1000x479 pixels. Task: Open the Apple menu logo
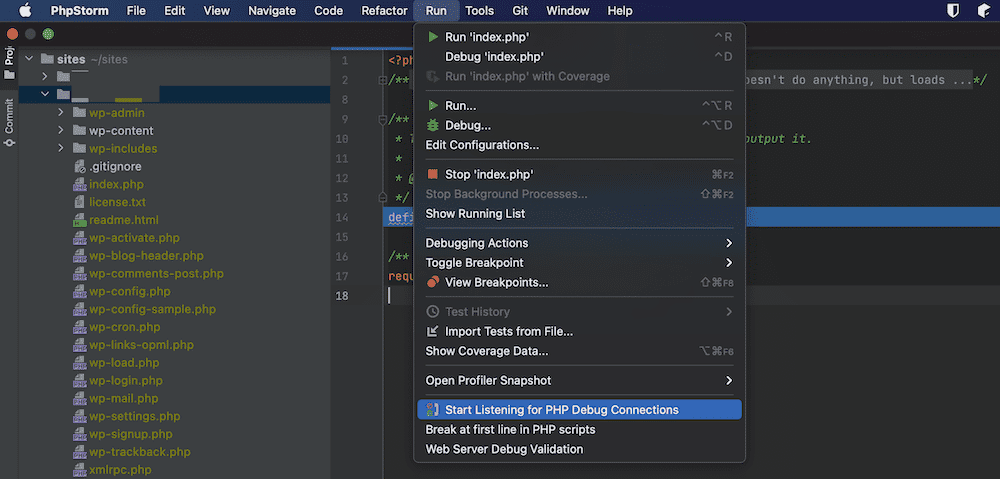pyautogui.click(x=25, y=11)
